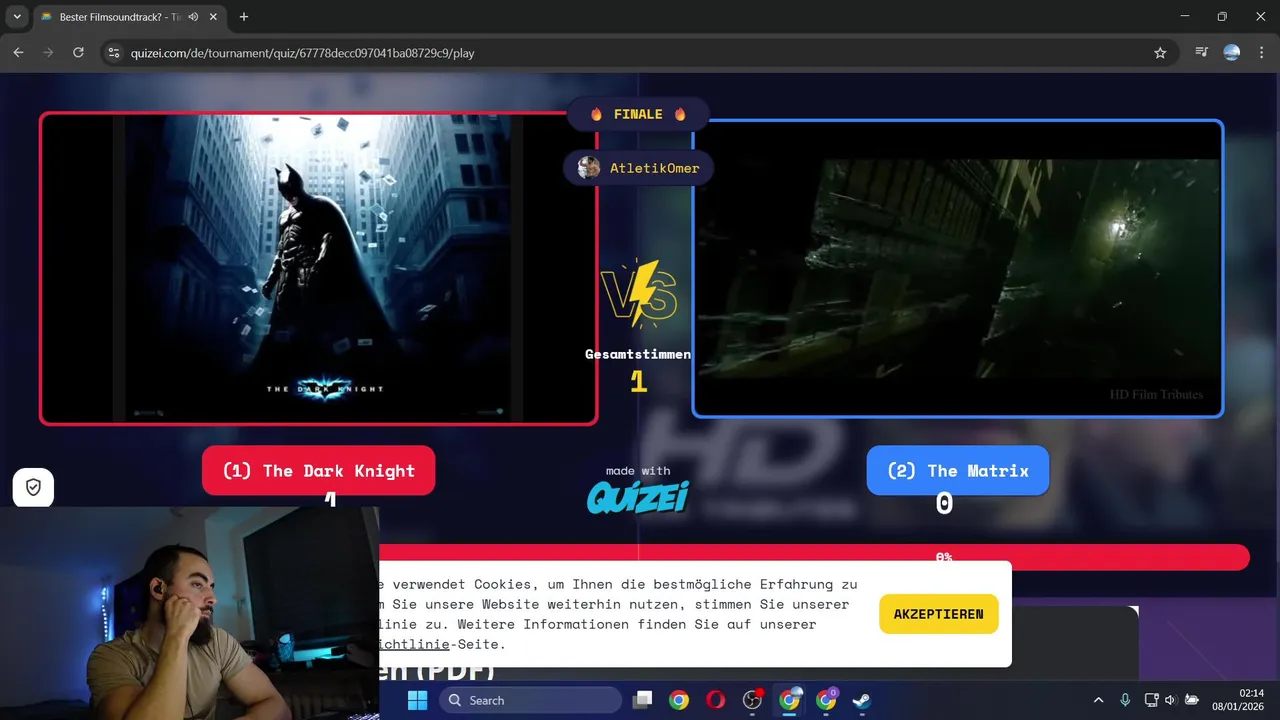Vote for (2) The Matrix

click(958, 470)
